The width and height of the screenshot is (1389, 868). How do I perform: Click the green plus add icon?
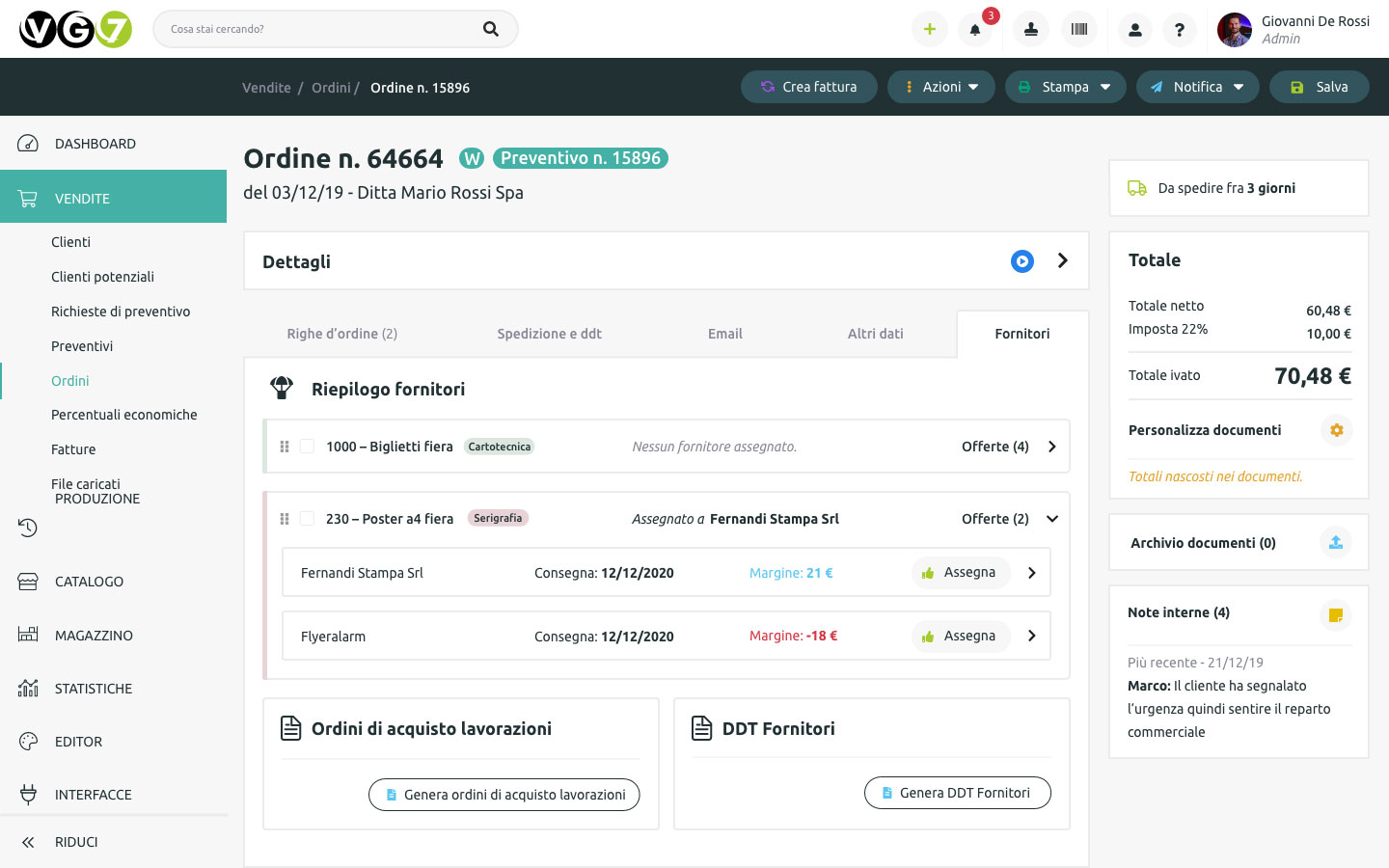[929, 30]
